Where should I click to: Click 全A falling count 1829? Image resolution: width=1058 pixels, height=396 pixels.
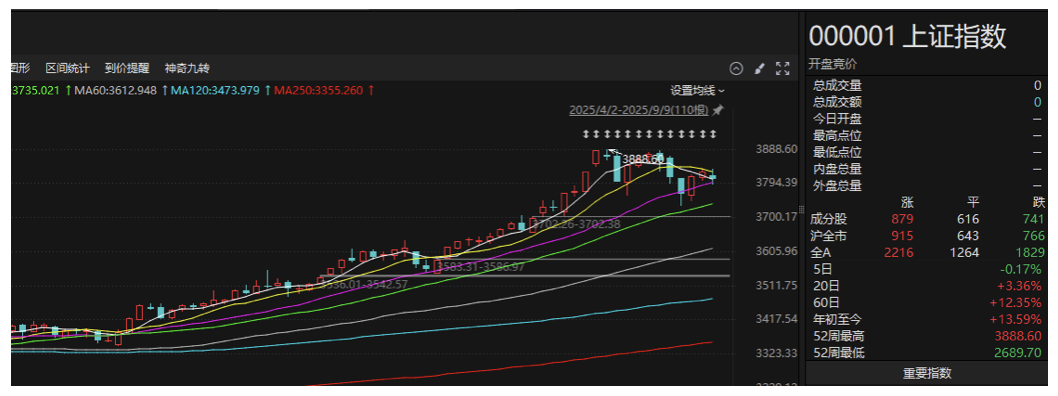[x=1030, y=253]
